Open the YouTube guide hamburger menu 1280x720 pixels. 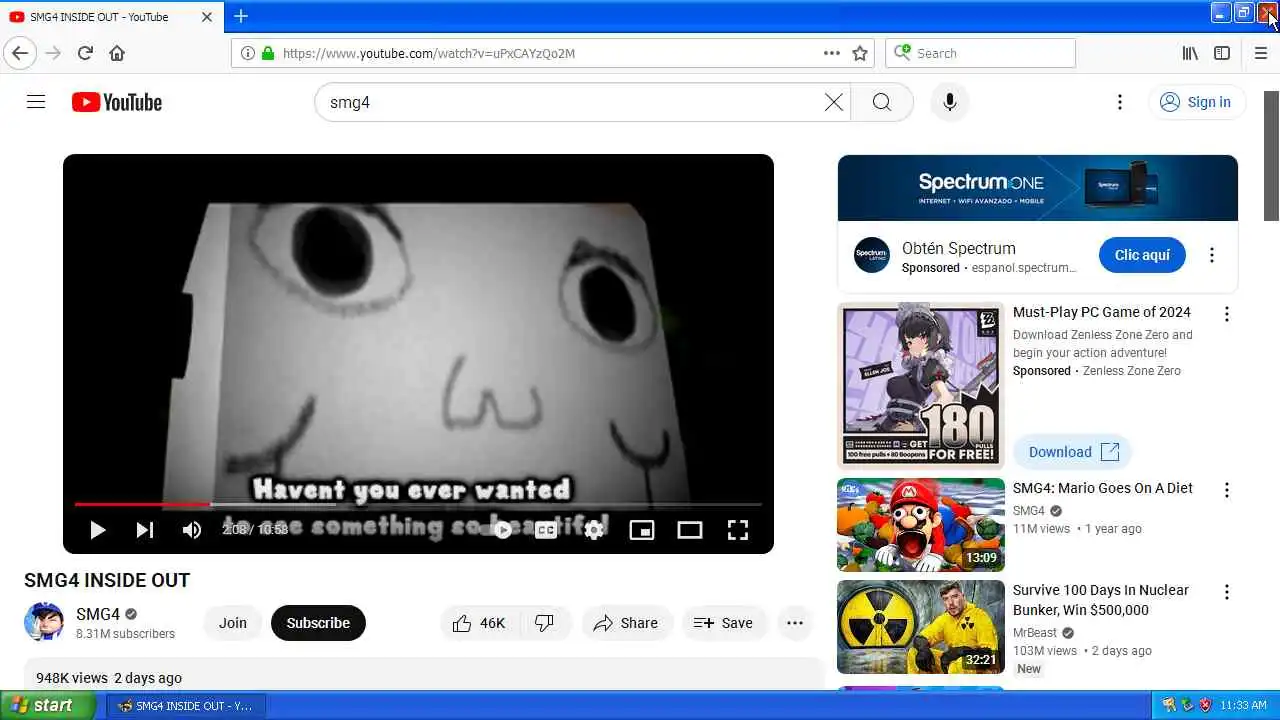pos(36,102)
